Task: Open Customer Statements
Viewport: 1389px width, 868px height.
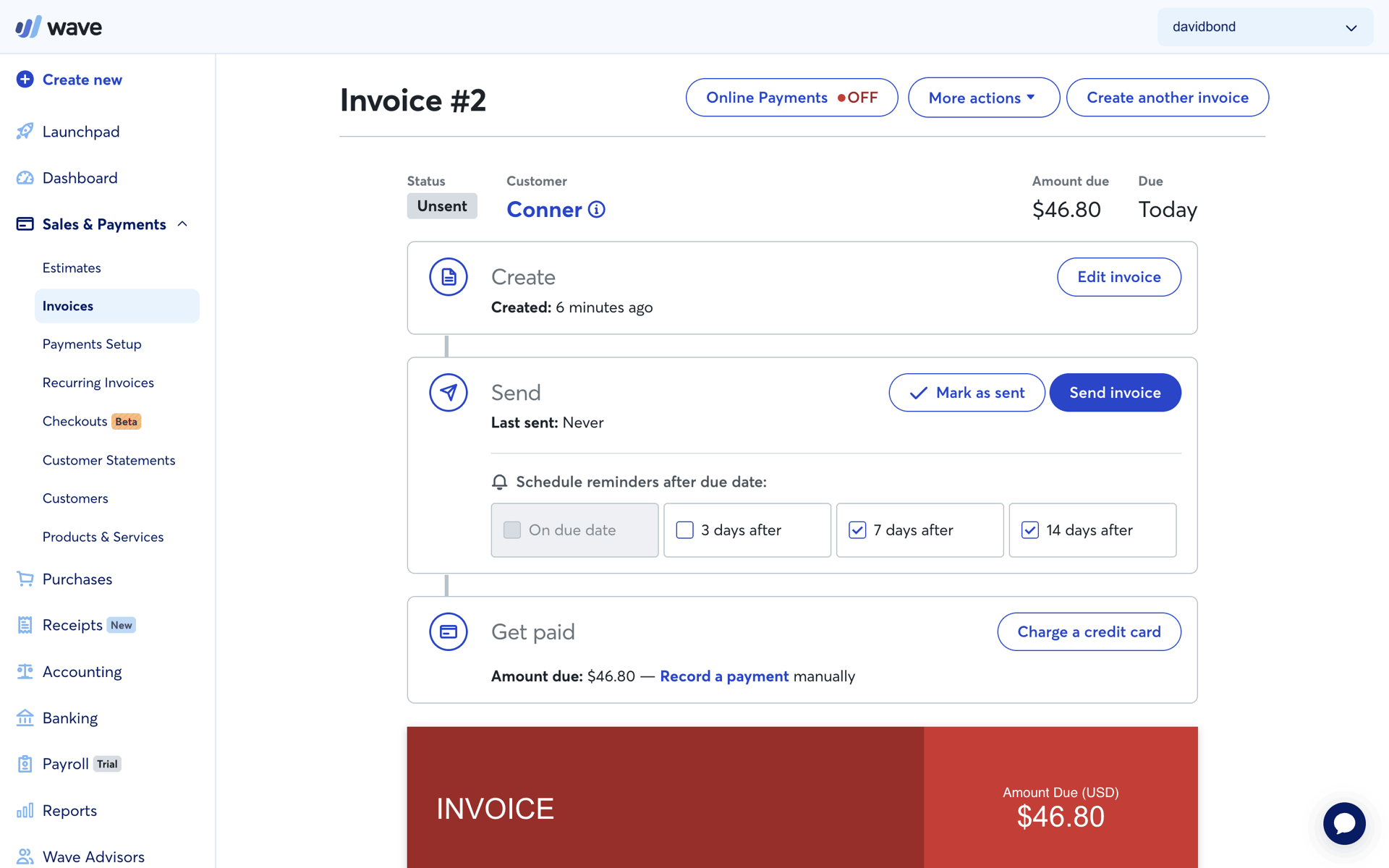Action: coord(109,460)
